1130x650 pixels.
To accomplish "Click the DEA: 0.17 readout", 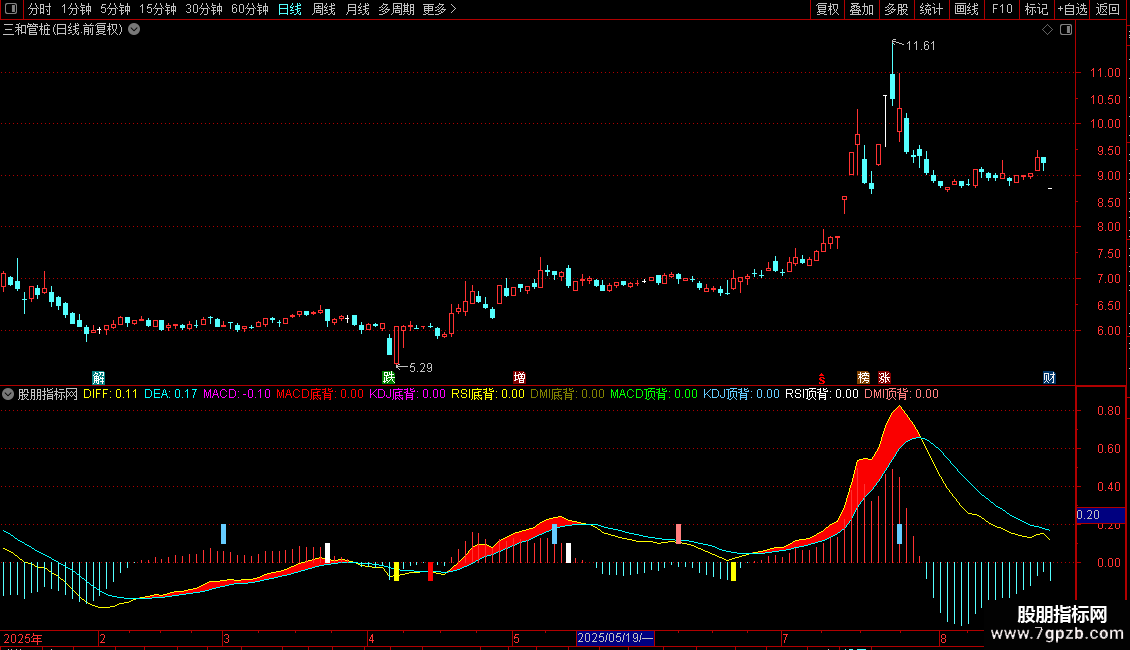I will coord(171,394).
